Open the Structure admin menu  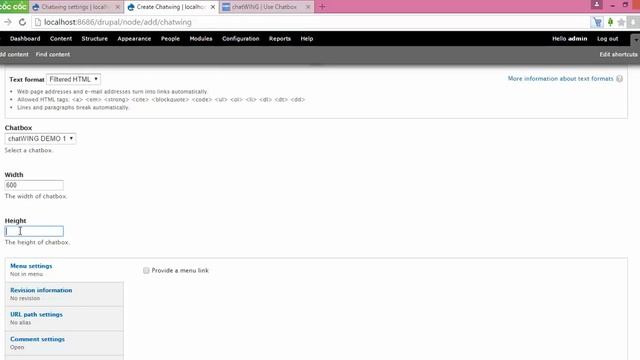click(94, 39)
